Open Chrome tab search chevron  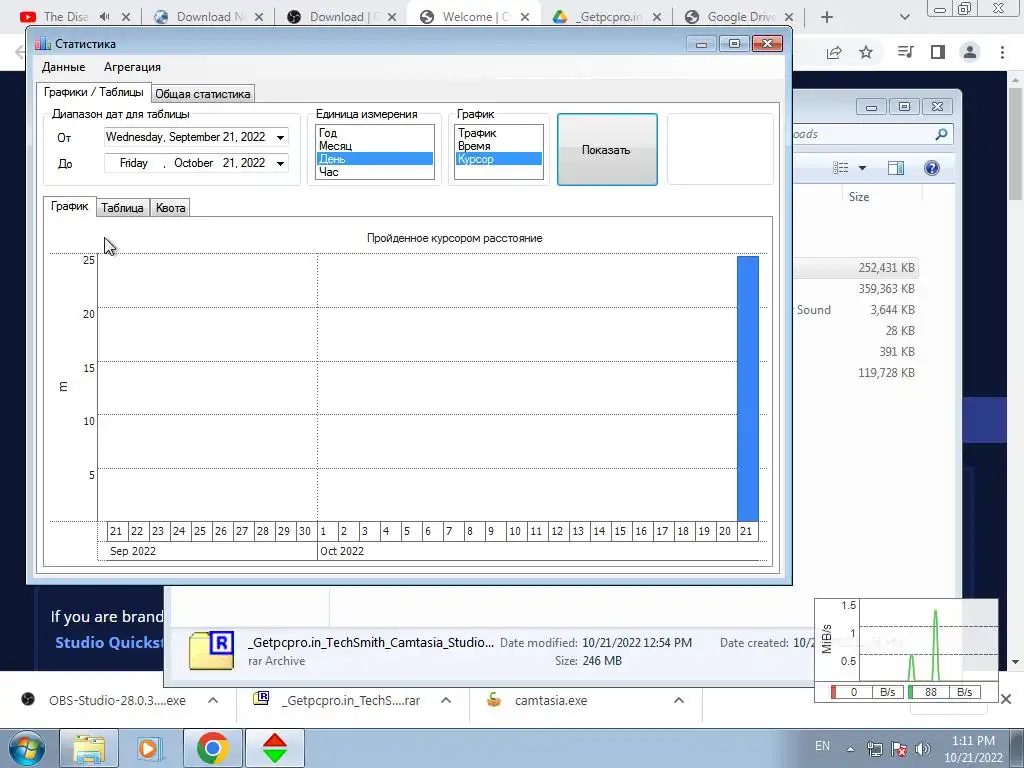point(904,17)
